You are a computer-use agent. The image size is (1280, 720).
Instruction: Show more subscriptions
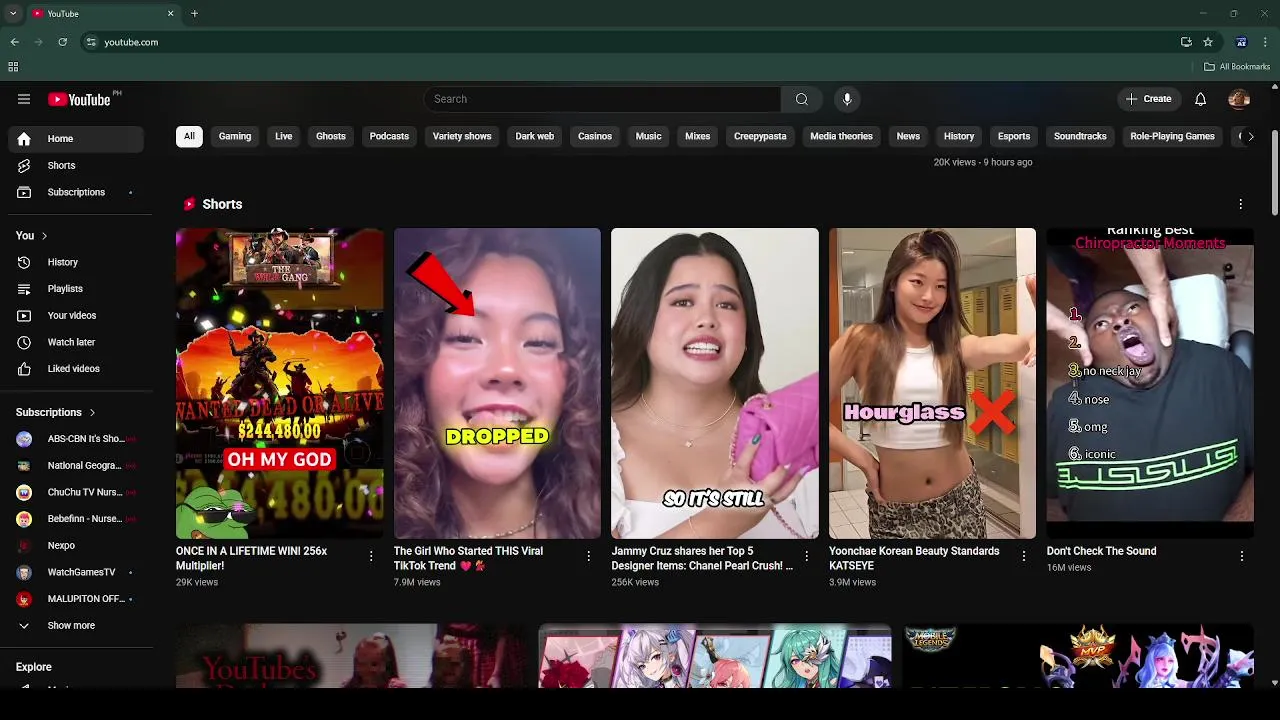[x=76, y=626]
